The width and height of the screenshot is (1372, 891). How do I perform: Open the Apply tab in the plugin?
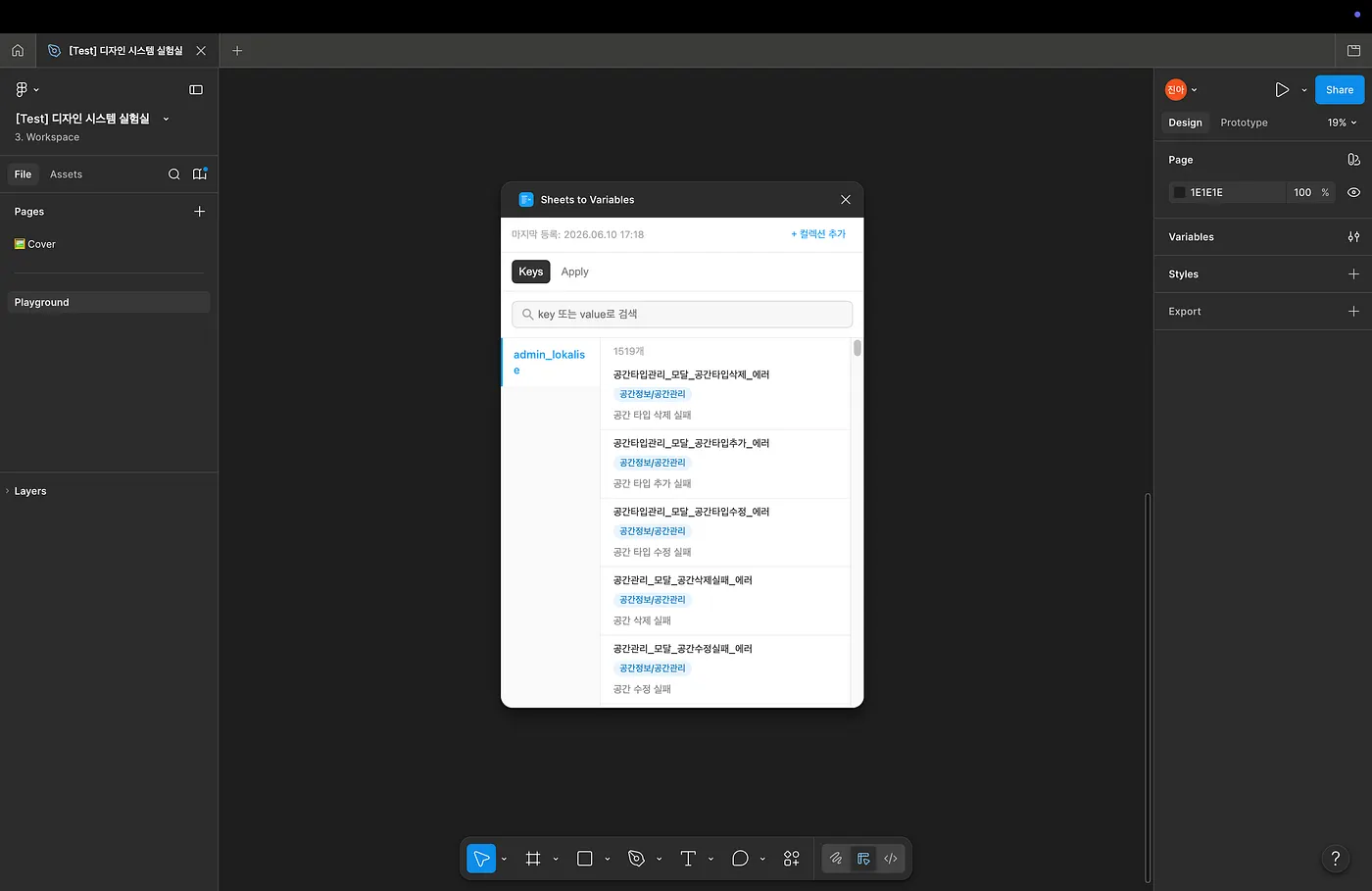574,272
